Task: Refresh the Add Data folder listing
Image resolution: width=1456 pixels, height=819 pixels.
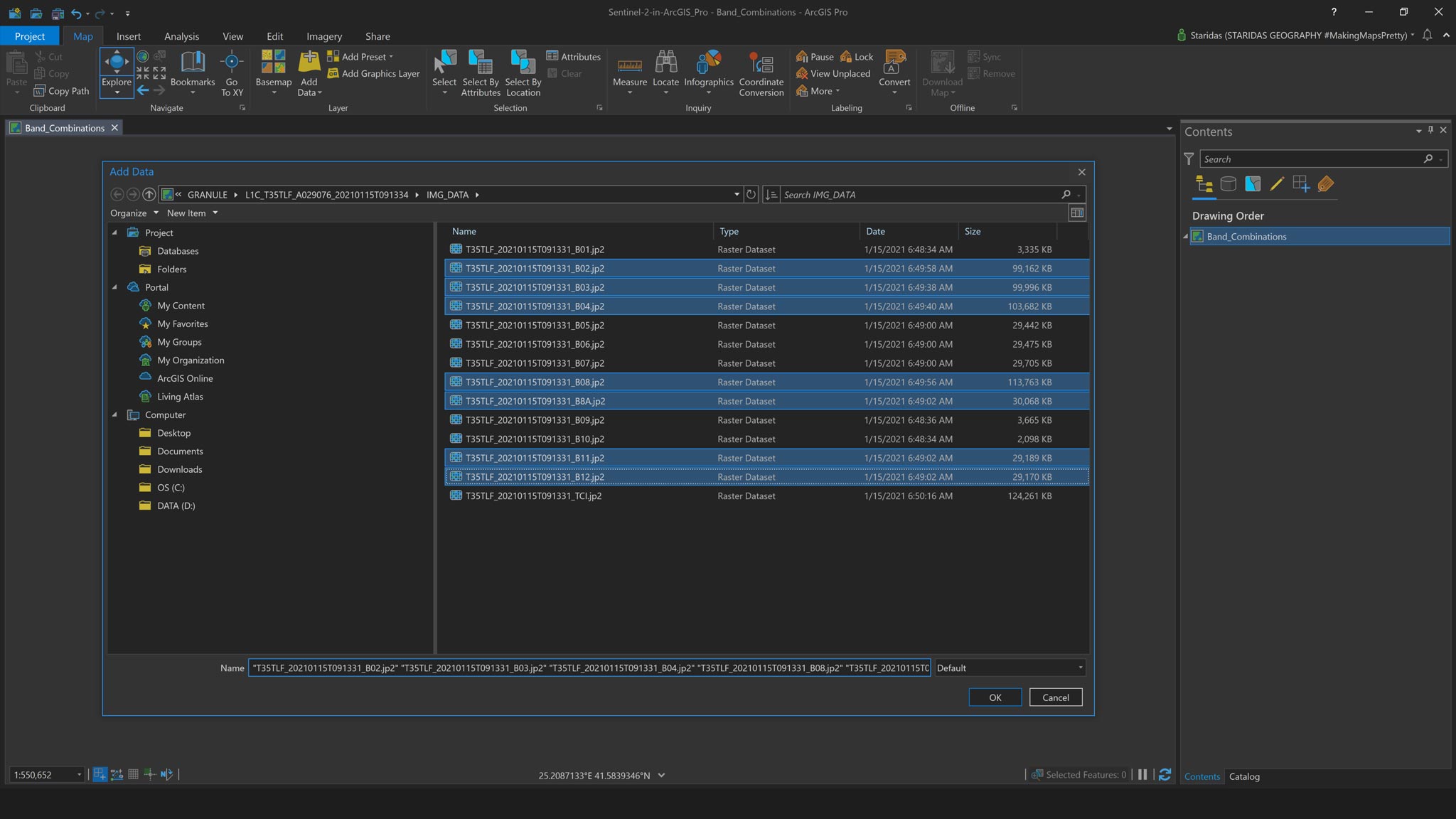Action: pyautogui.click(x=751, y=194)
